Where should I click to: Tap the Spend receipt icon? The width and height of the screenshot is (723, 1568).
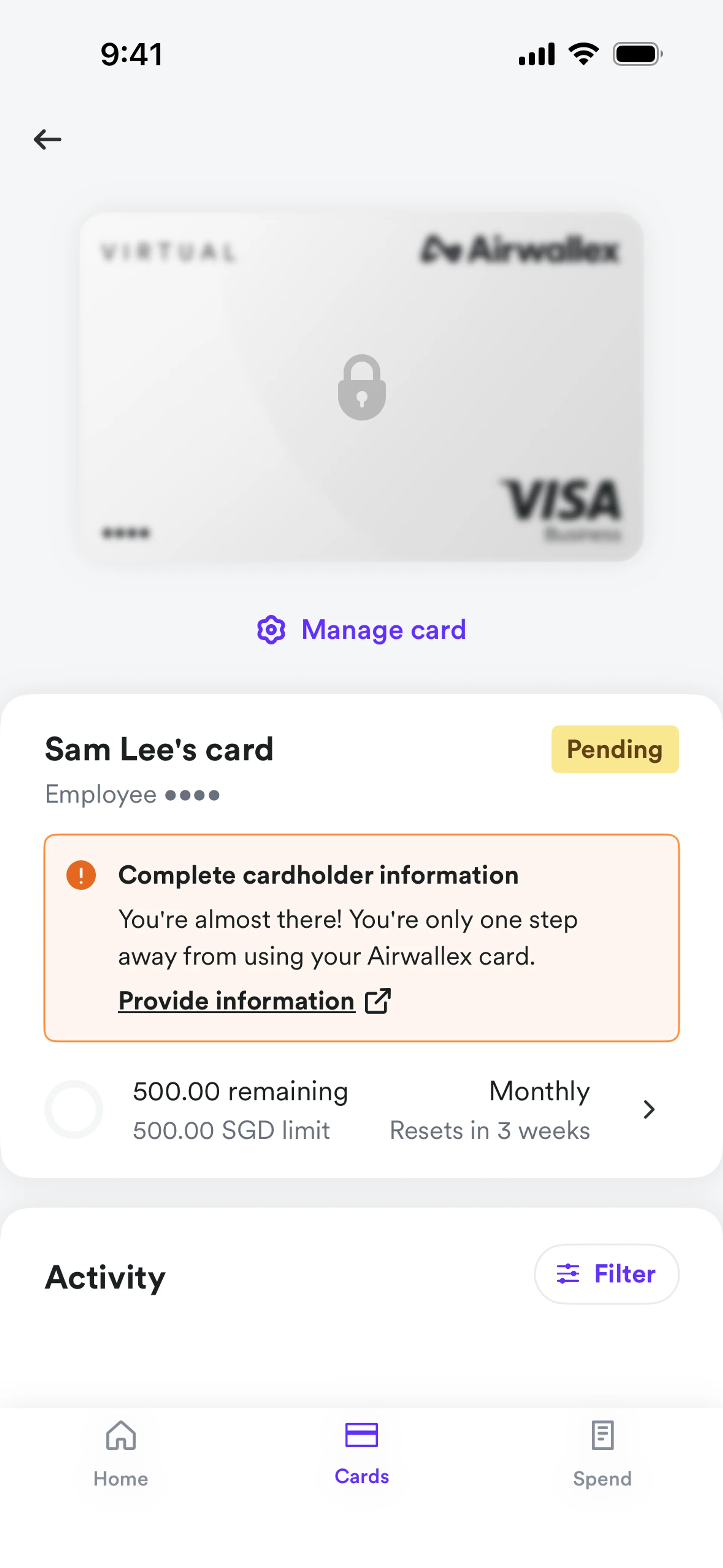602,1435
